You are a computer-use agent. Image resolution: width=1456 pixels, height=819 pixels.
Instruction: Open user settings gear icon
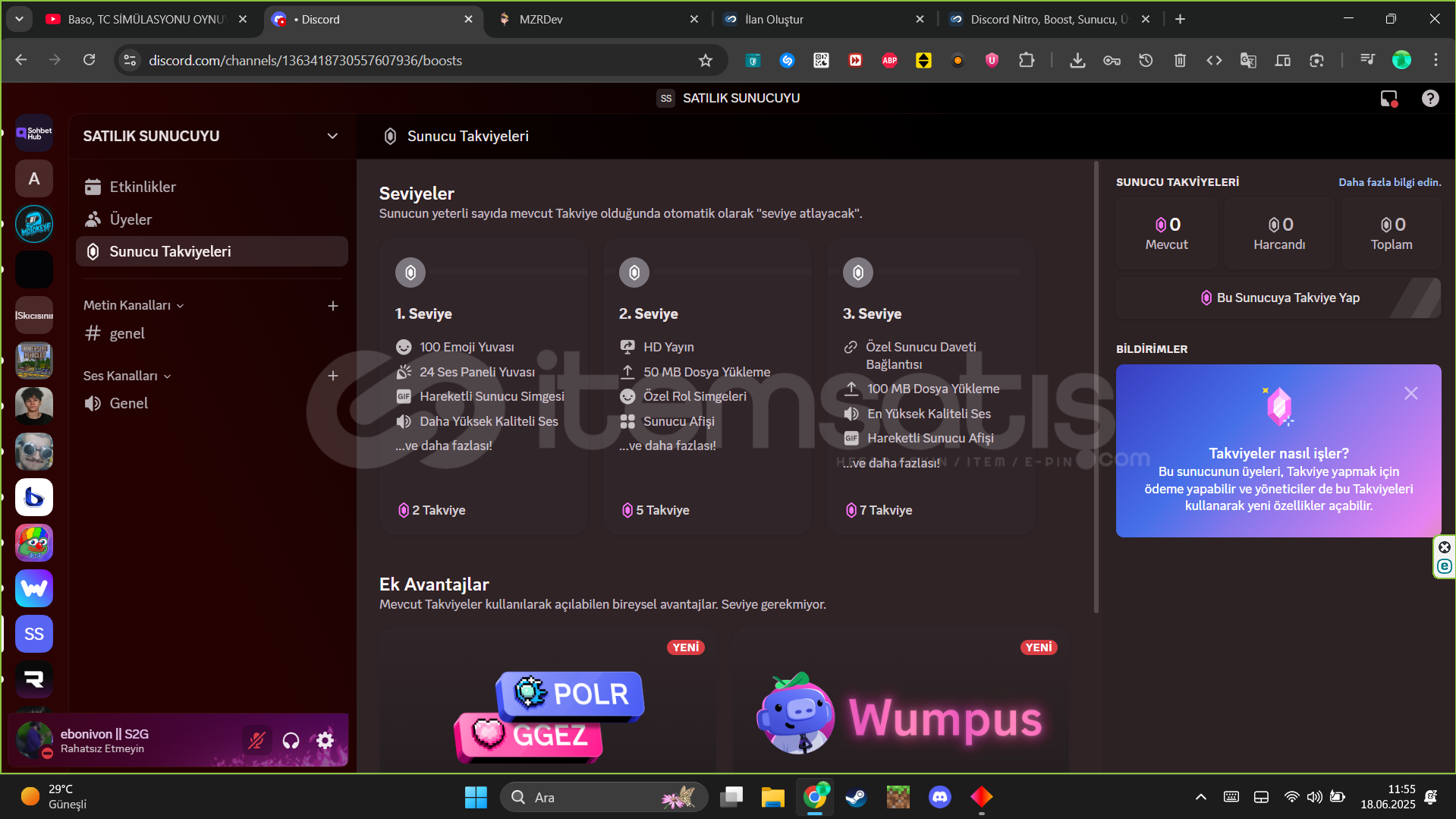pos(325,740)
